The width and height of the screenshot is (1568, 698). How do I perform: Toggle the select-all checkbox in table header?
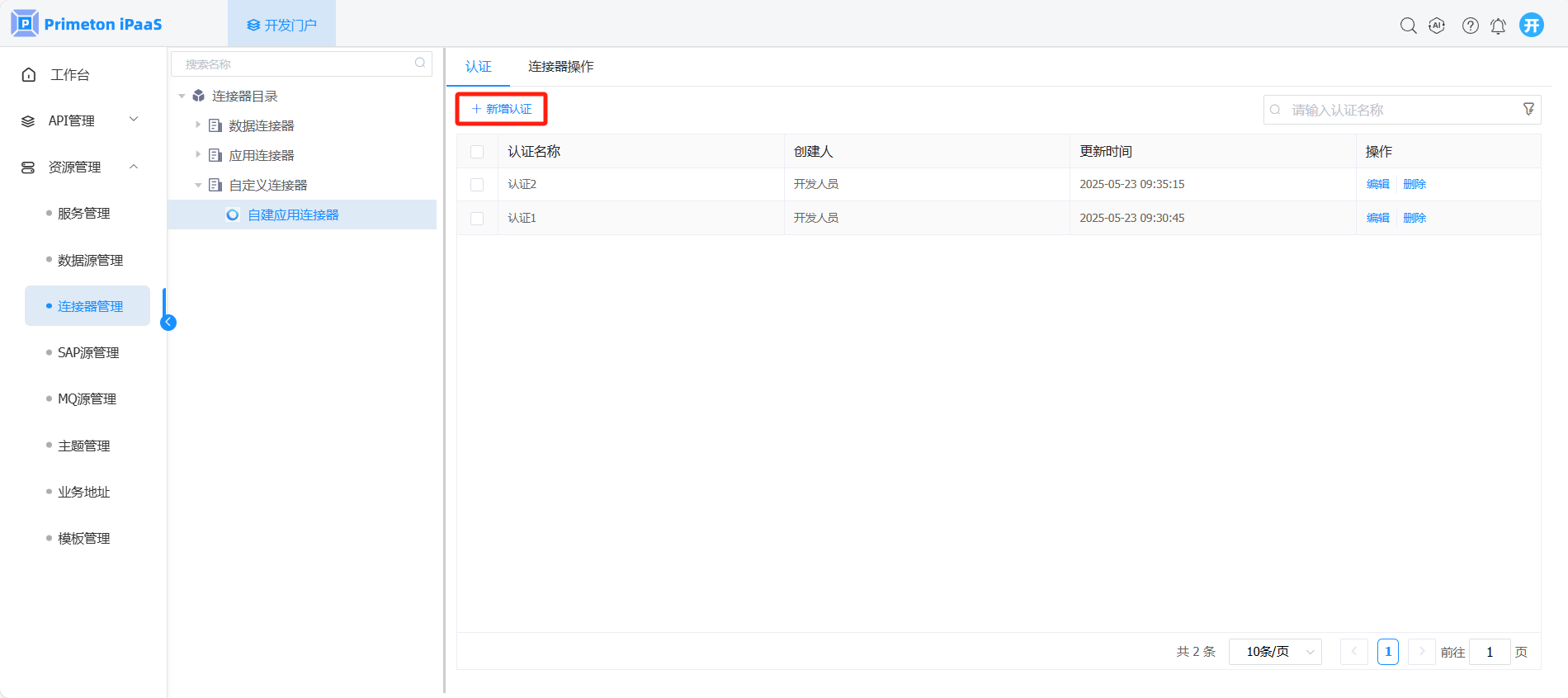coord(477,152)
